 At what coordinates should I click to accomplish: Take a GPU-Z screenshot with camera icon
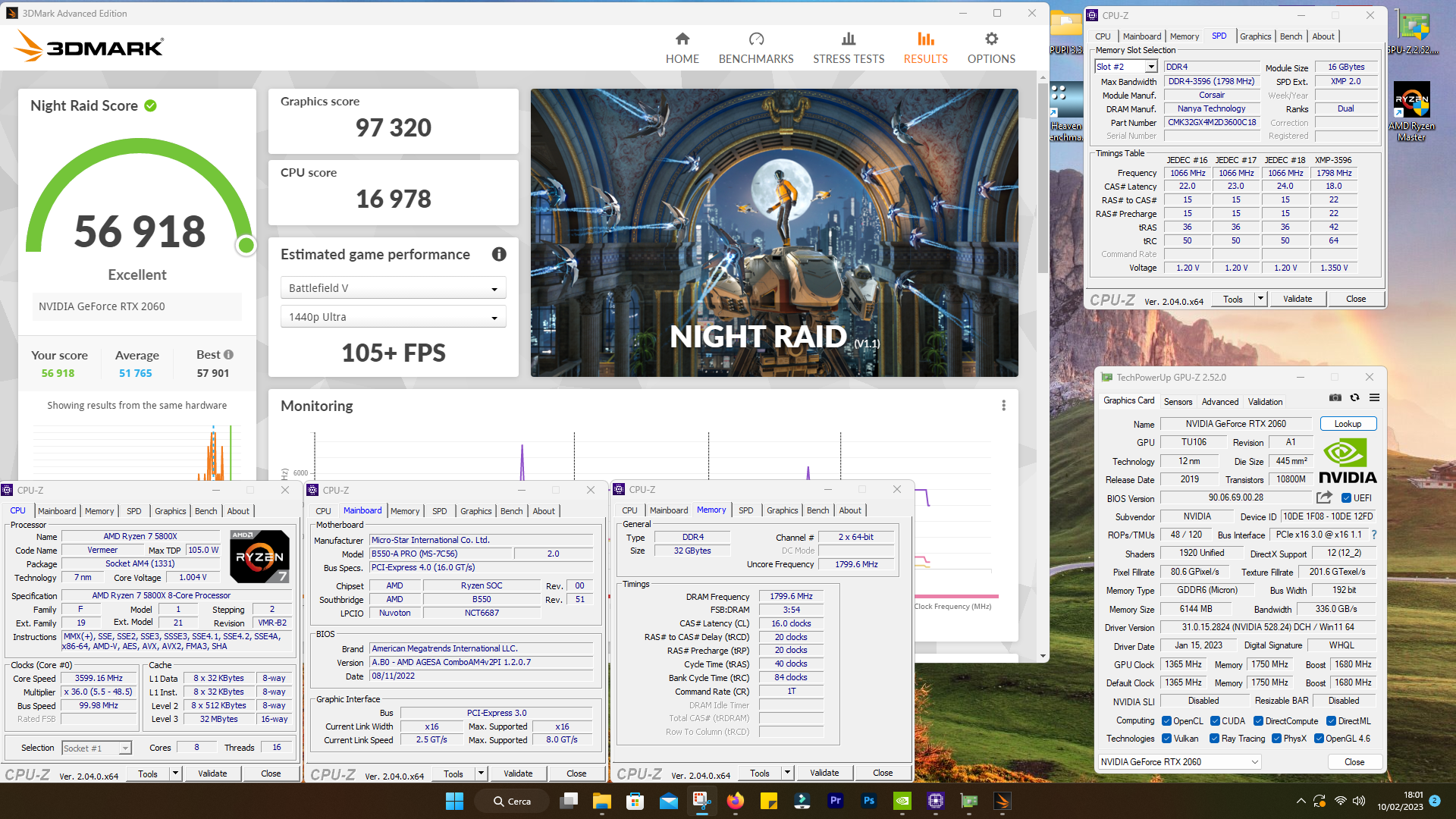pos(1335,397)
